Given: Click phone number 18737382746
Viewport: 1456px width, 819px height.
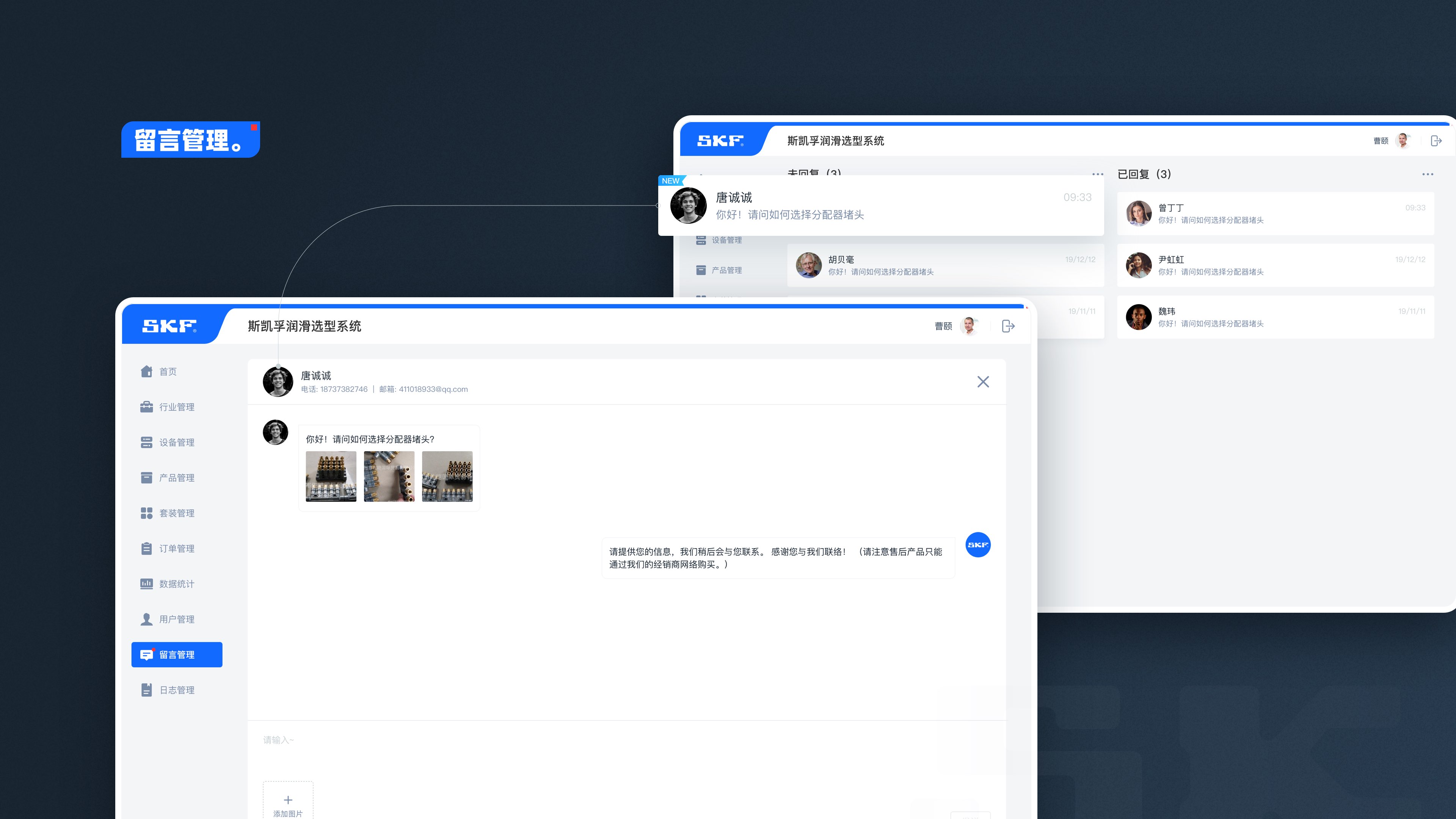Looking at the screenshot, I should [x=344, y=389].
